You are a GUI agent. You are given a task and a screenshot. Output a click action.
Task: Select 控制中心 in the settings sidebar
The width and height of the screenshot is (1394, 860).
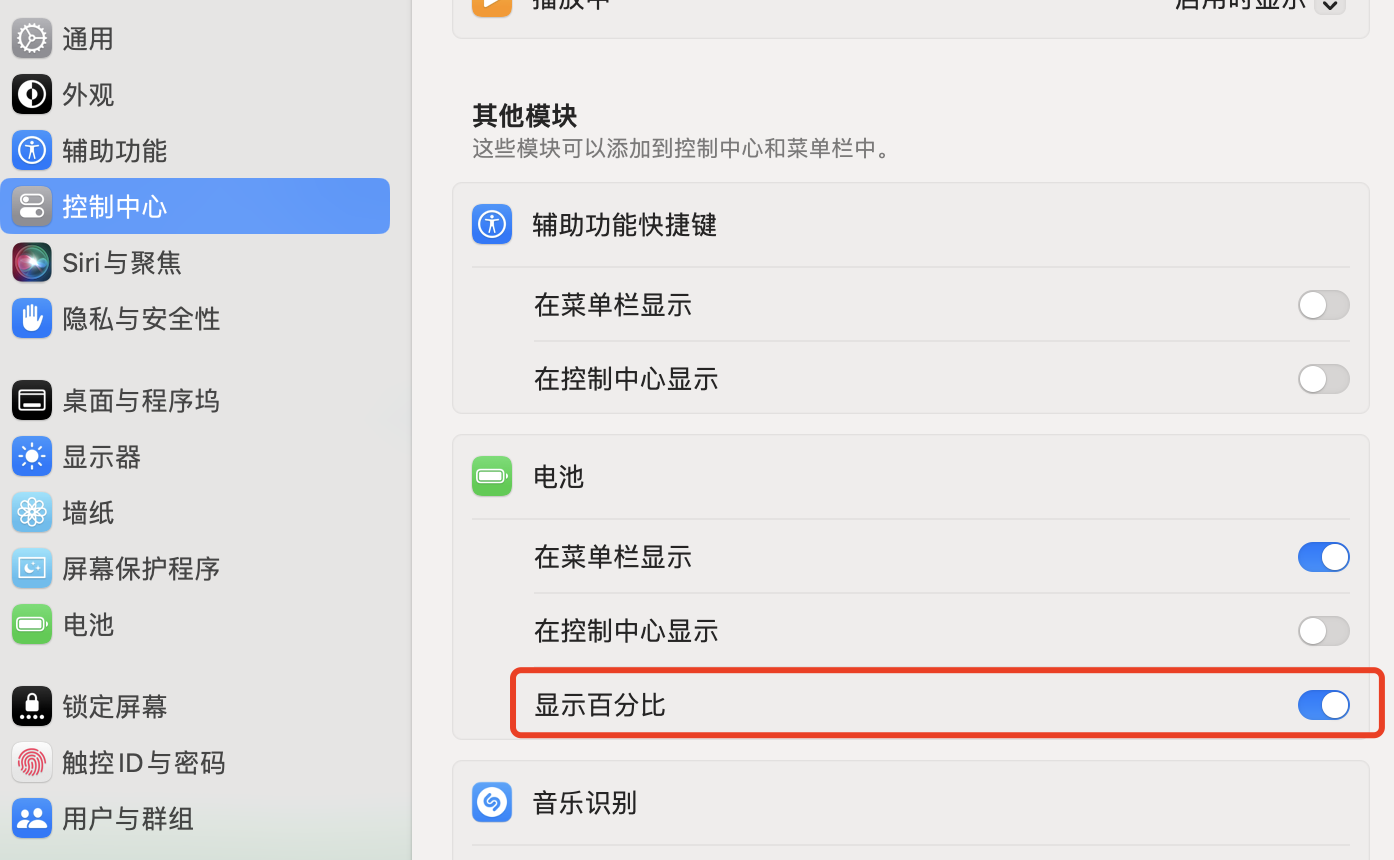(114, 206)
